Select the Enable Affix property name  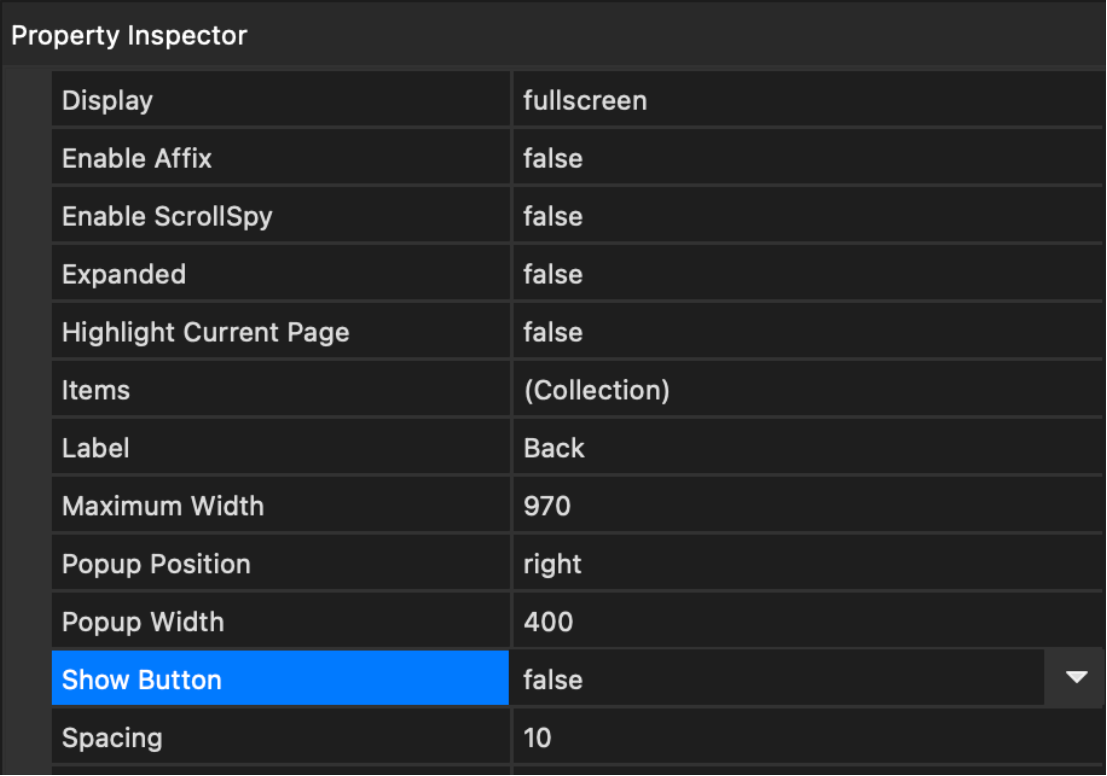click(137, 159)
